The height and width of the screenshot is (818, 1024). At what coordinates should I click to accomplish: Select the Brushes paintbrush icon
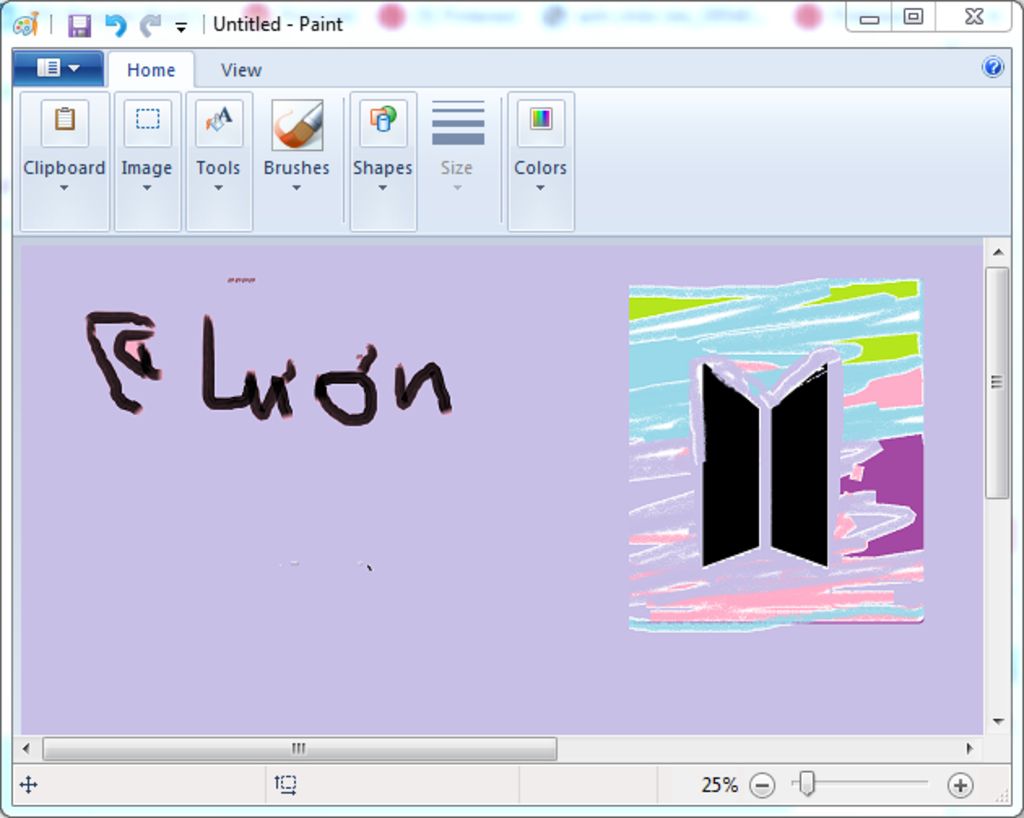[x=297, y=124]
